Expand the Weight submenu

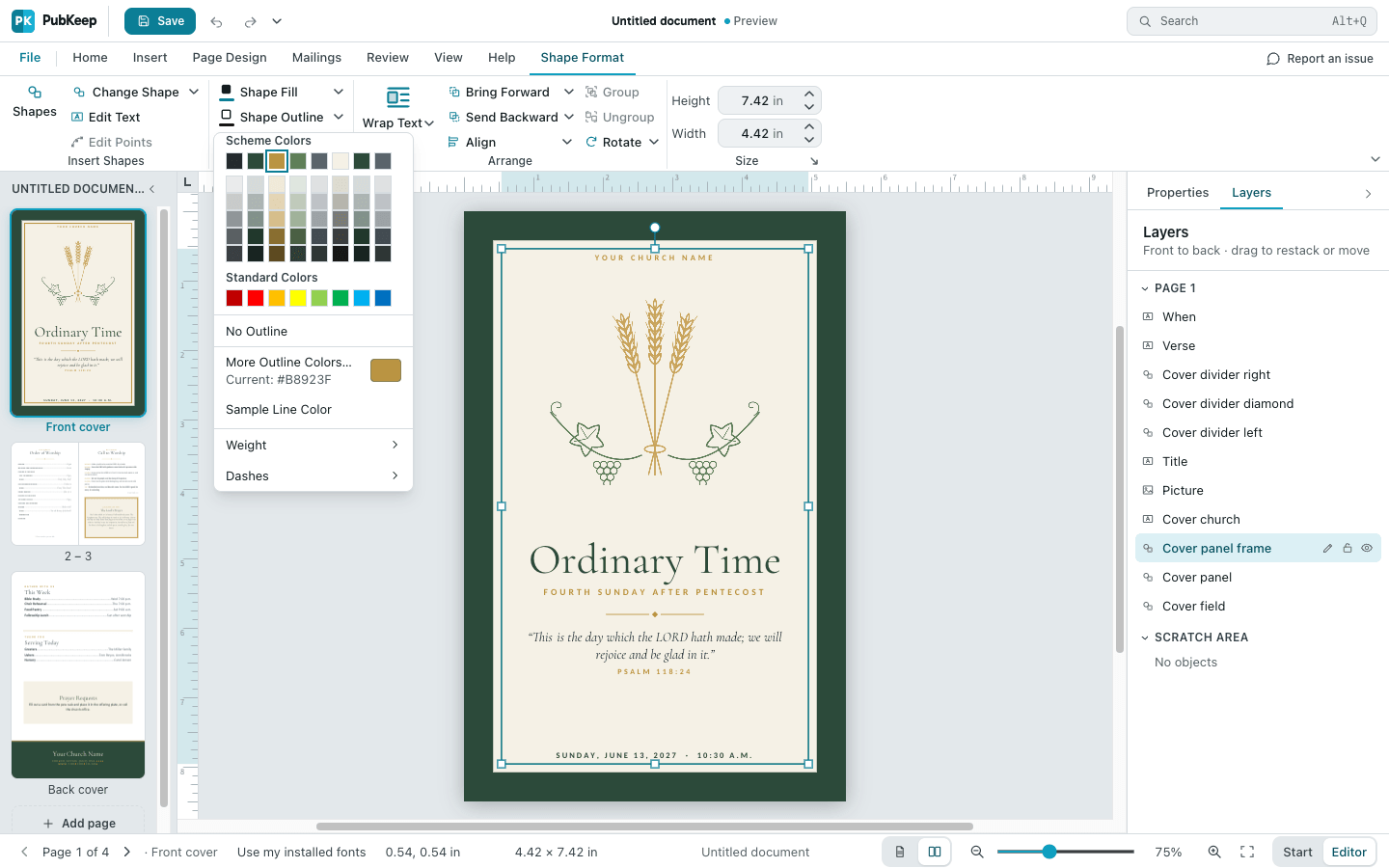pos(313,446)
